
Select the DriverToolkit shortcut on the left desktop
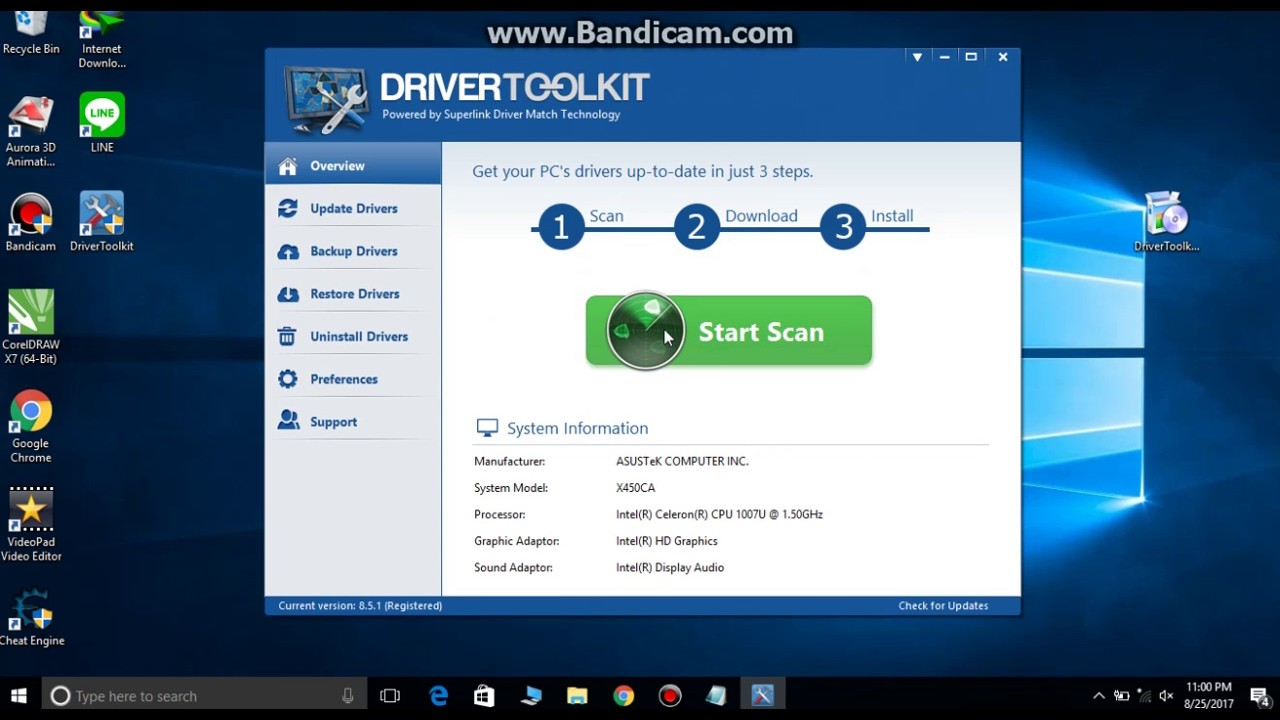point(102,222)
